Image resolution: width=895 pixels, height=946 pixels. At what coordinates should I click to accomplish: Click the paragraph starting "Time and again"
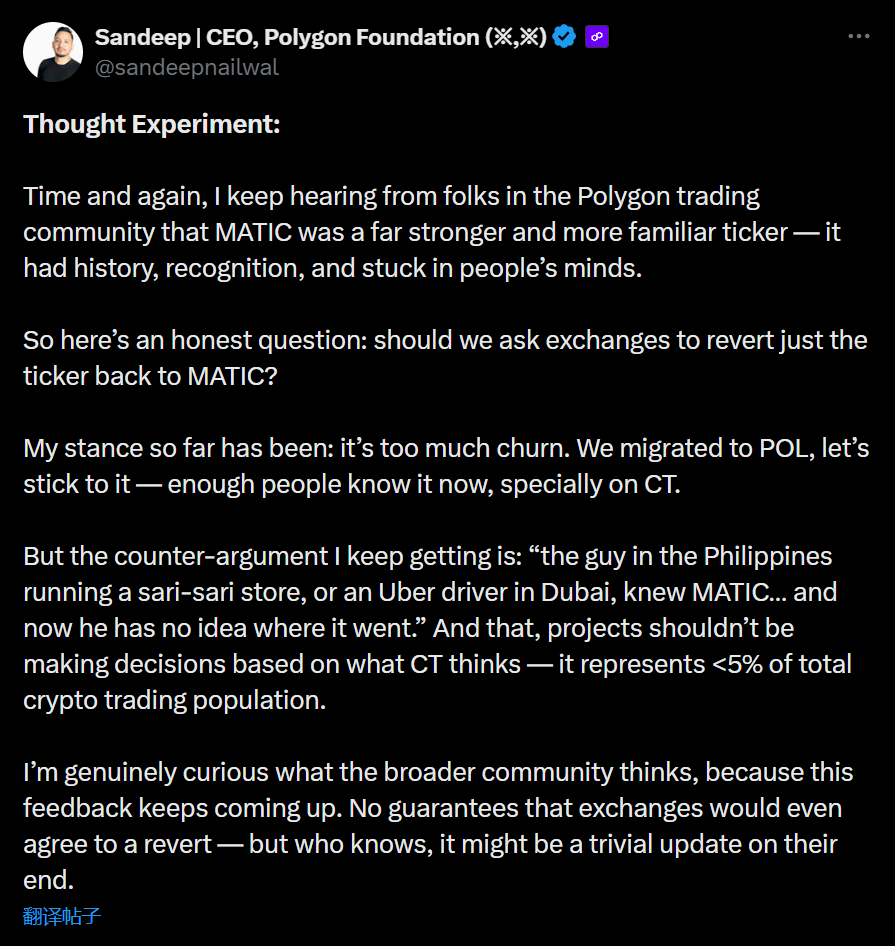[x=432, y=233]
